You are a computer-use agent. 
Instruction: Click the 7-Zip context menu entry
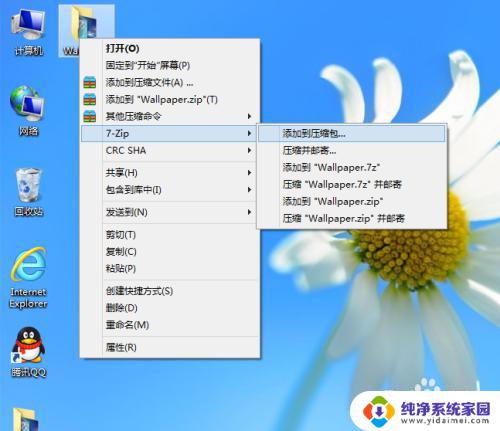pyautogui.click(x=169, y=133)
